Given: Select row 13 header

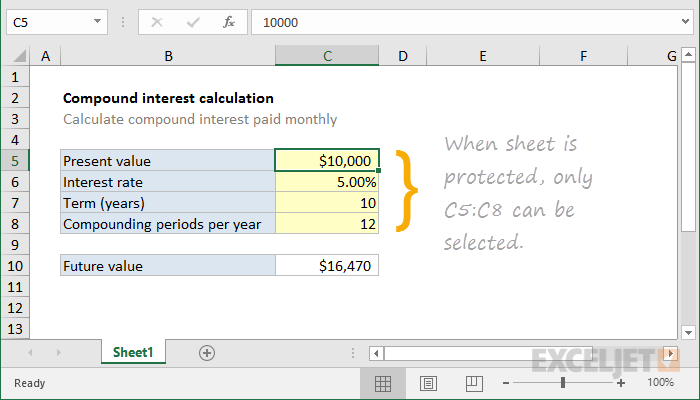Looking at the screenshot, I should pos(15,329).
